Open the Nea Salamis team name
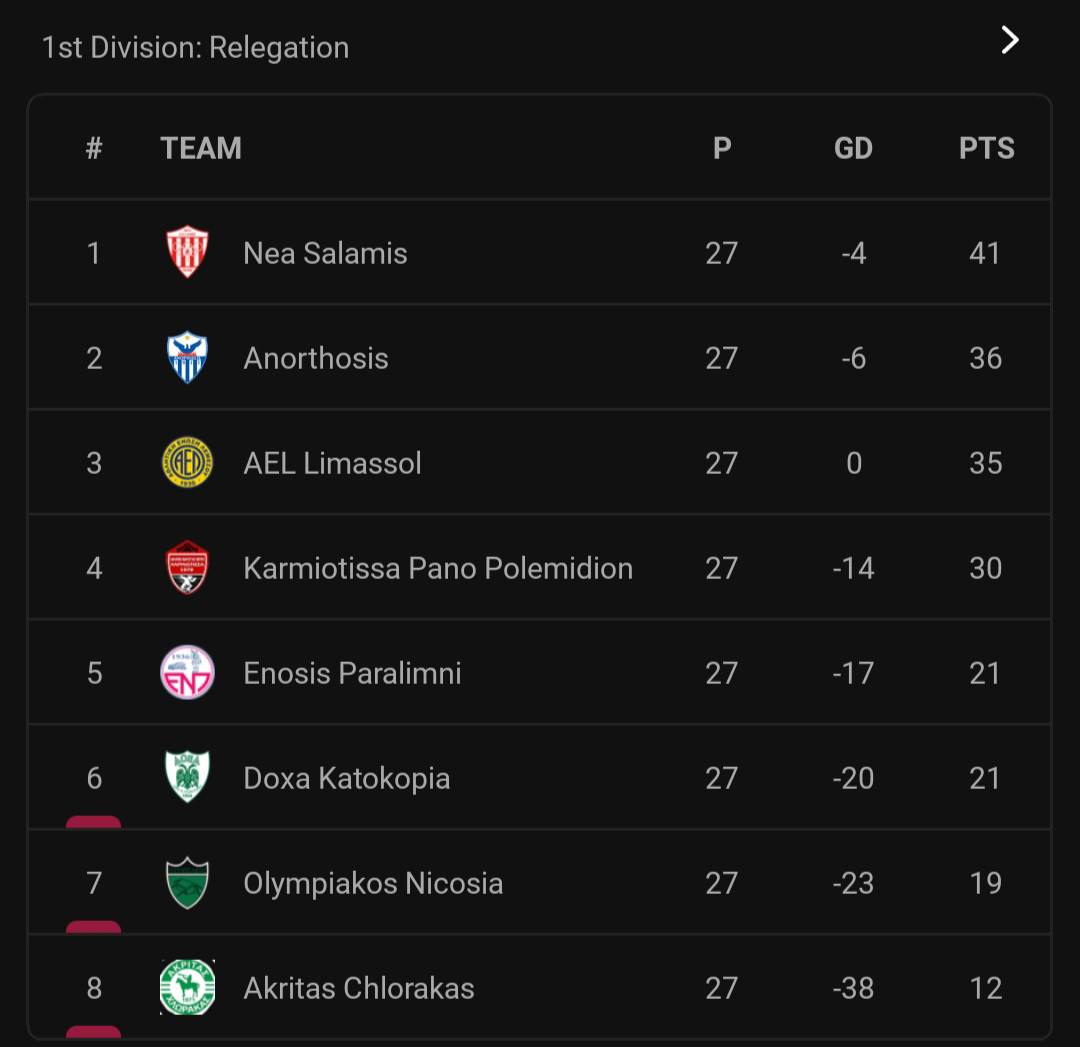 [x=325, y=253]
